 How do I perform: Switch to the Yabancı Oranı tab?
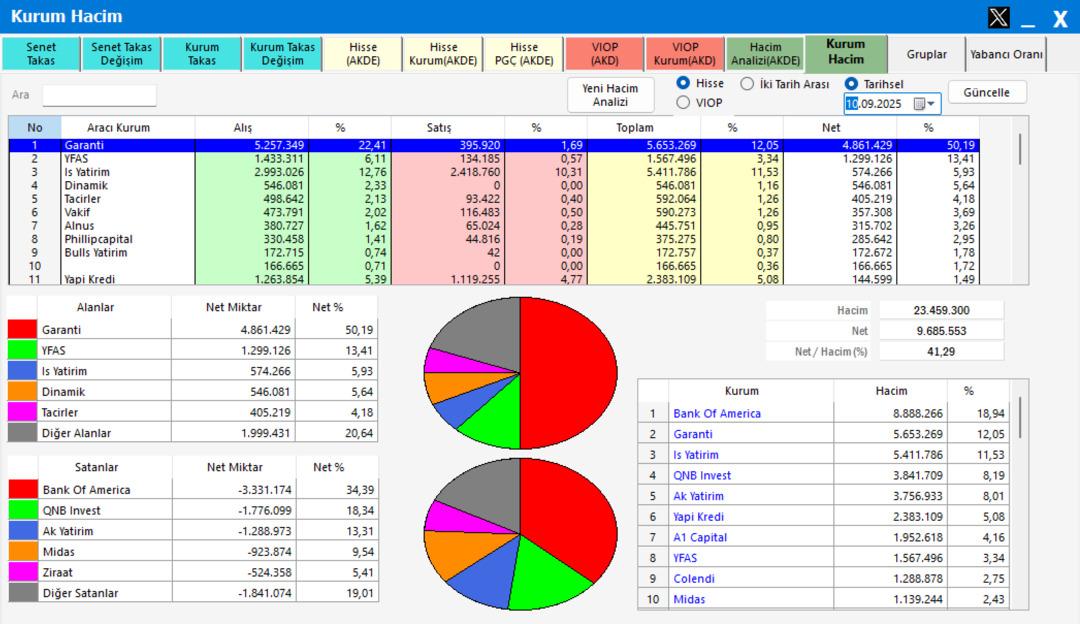[x=1006, y=54]
